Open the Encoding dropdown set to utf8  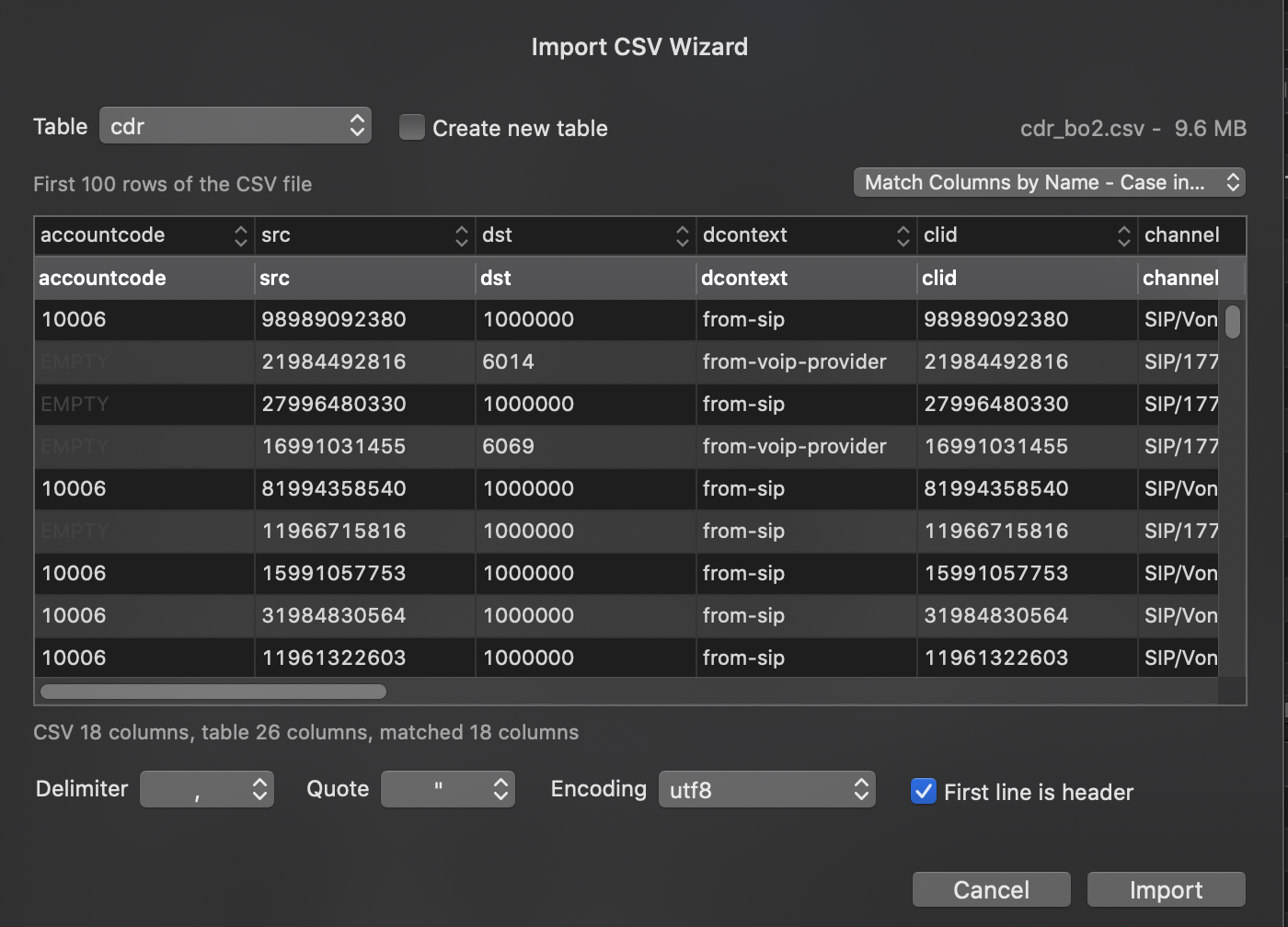(766, 788)
